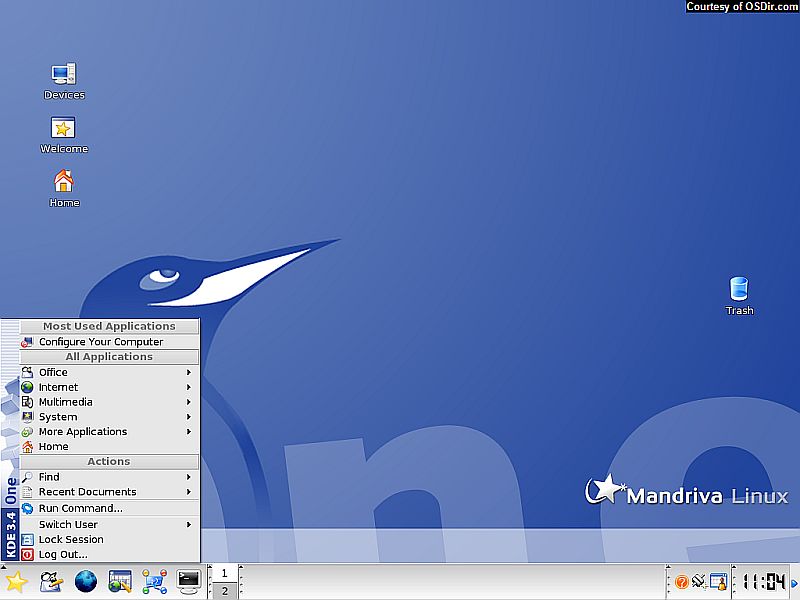Expand the Internet submenu
This screenshot has height=600, width=800.
[x=109, y=387]
